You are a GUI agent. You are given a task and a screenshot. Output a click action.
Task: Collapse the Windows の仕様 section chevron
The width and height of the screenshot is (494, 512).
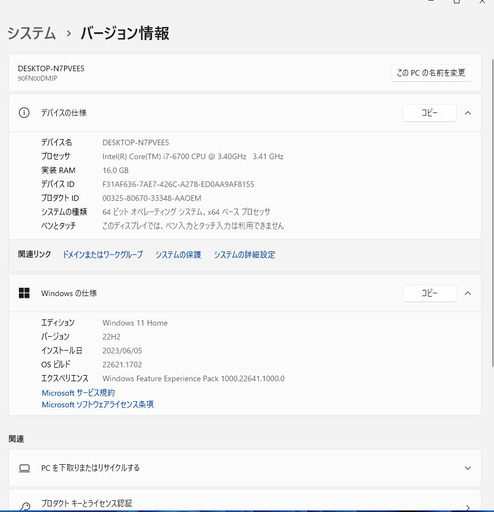(x=468, y=293)
